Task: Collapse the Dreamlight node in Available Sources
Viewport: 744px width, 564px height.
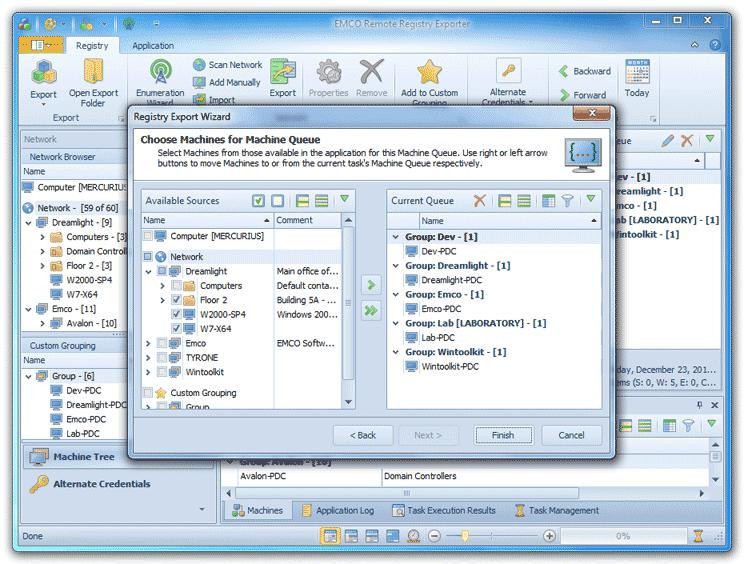Action: tap(149, 271)
